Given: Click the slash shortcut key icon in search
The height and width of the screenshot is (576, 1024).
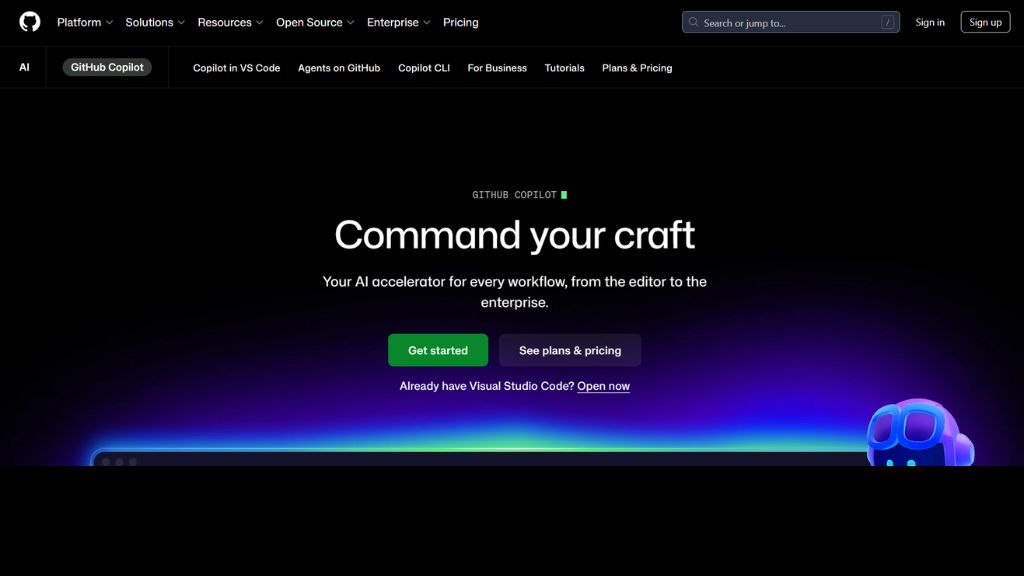Looking at the screenshot, I should tap(888, 22).
